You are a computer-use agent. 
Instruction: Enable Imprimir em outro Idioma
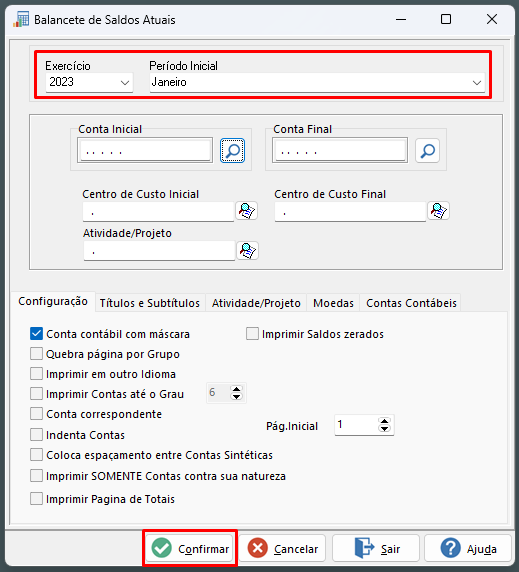[36, 374]
